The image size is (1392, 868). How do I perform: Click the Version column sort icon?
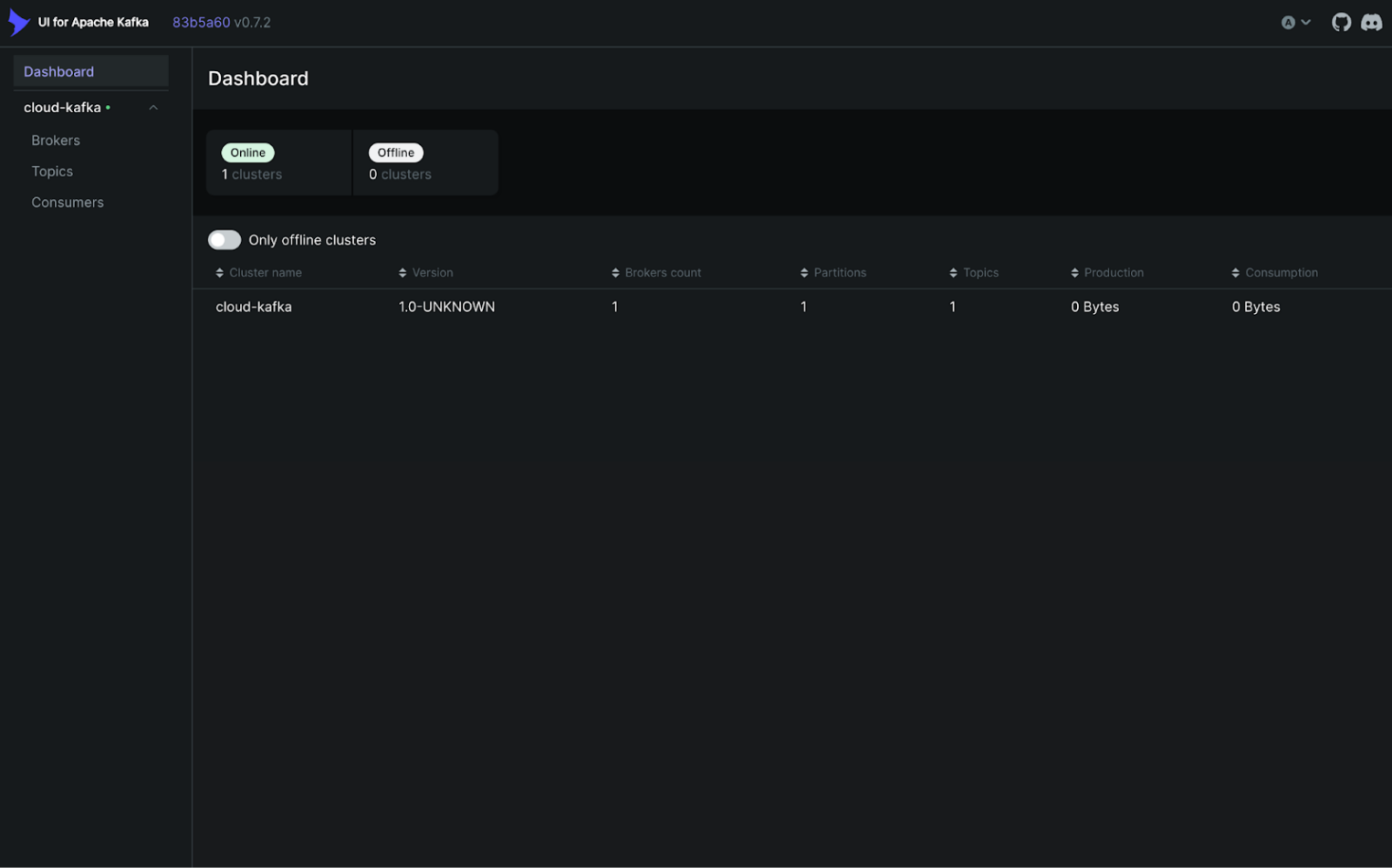coord(403,273)
